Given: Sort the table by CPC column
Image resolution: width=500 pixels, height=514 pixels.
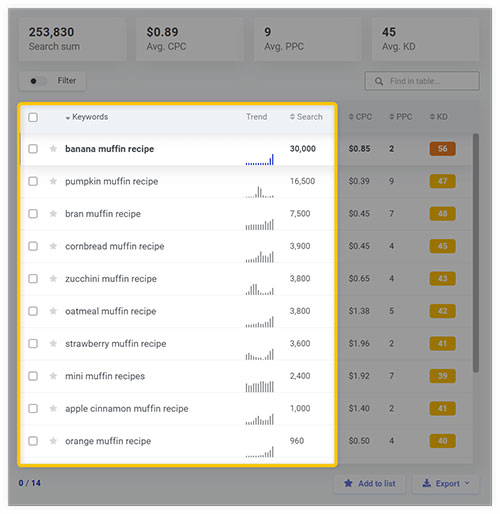Looking at the screenshot, I should pos(360,117).
